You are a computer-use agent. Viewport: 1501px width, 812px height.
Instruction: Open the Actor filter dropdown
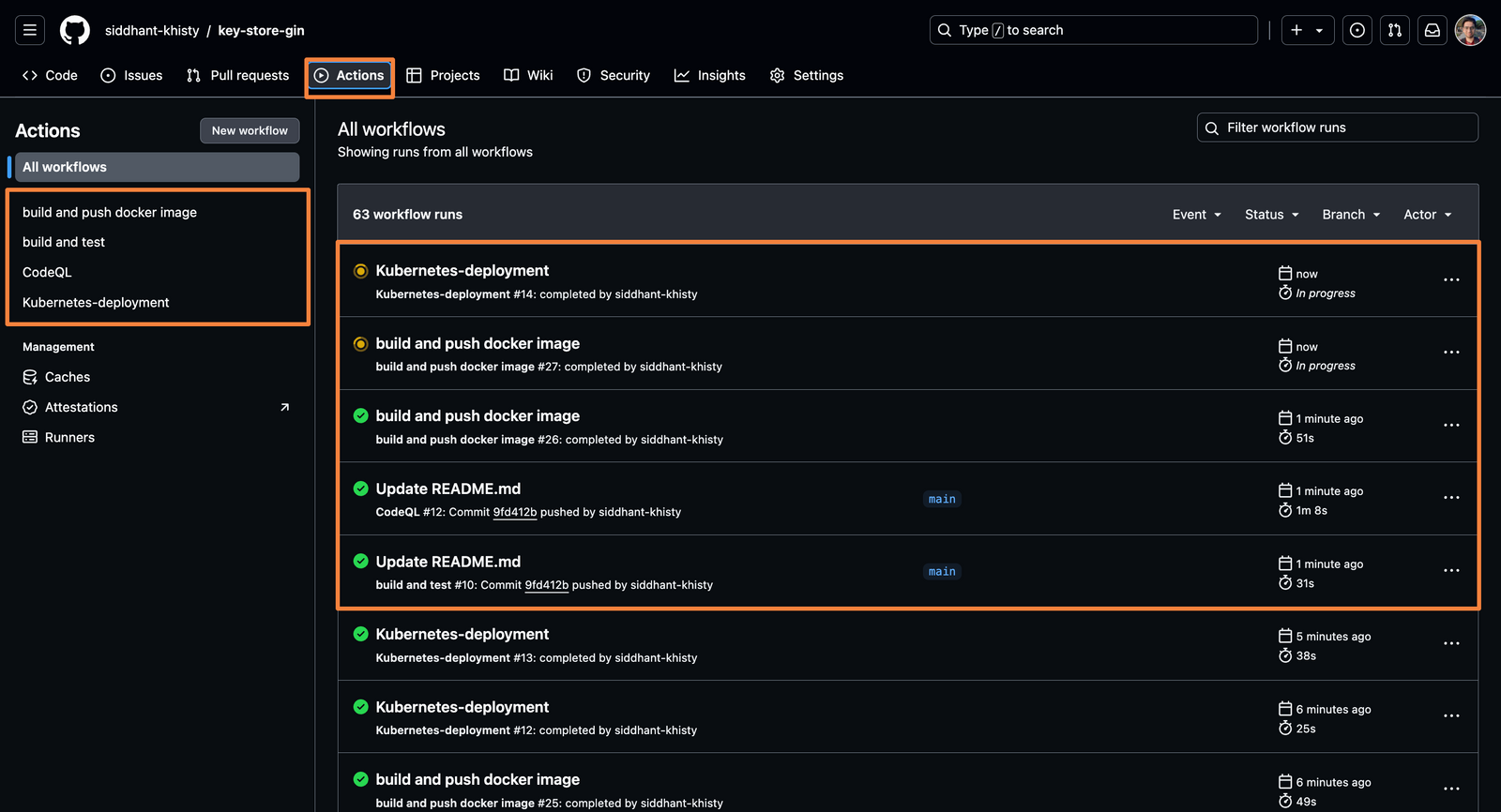click(x=1427, y=215)
